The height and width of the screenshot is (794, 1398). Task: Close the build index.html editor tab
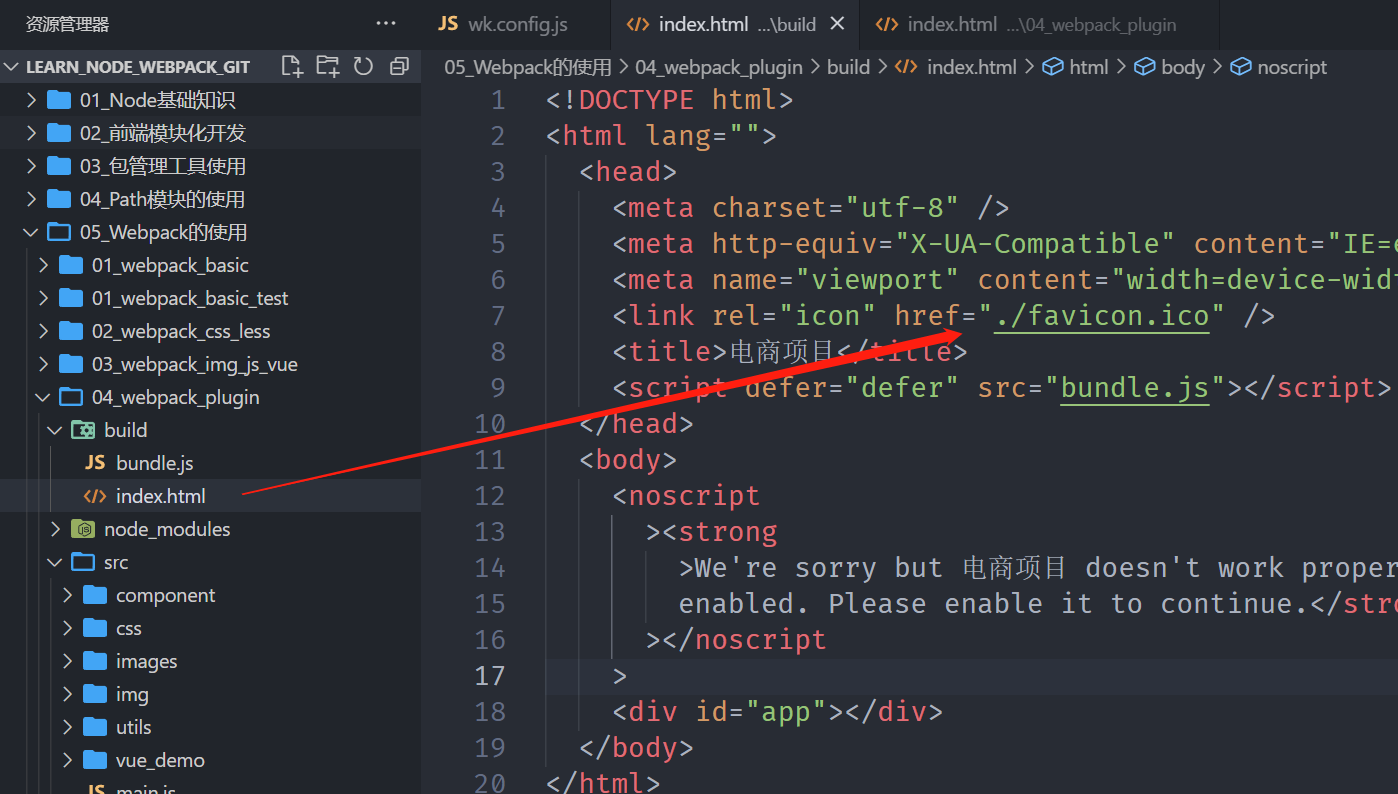[x=838, y=24]
